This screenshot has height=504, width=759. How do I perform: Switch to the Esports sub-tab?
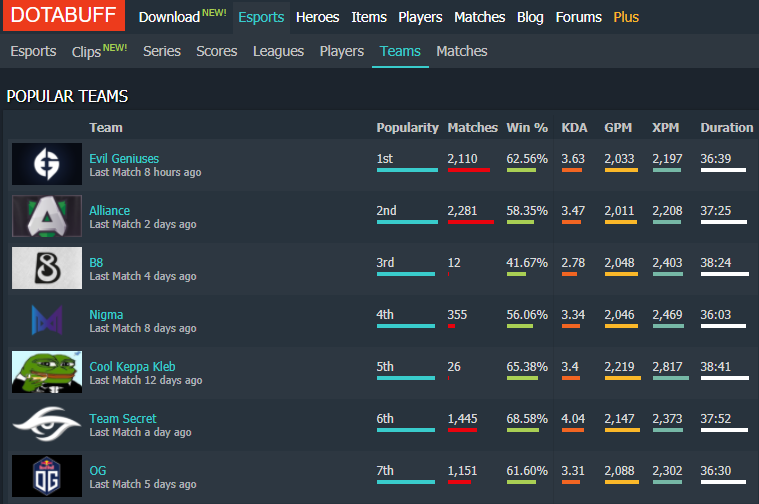pos(33,51)
